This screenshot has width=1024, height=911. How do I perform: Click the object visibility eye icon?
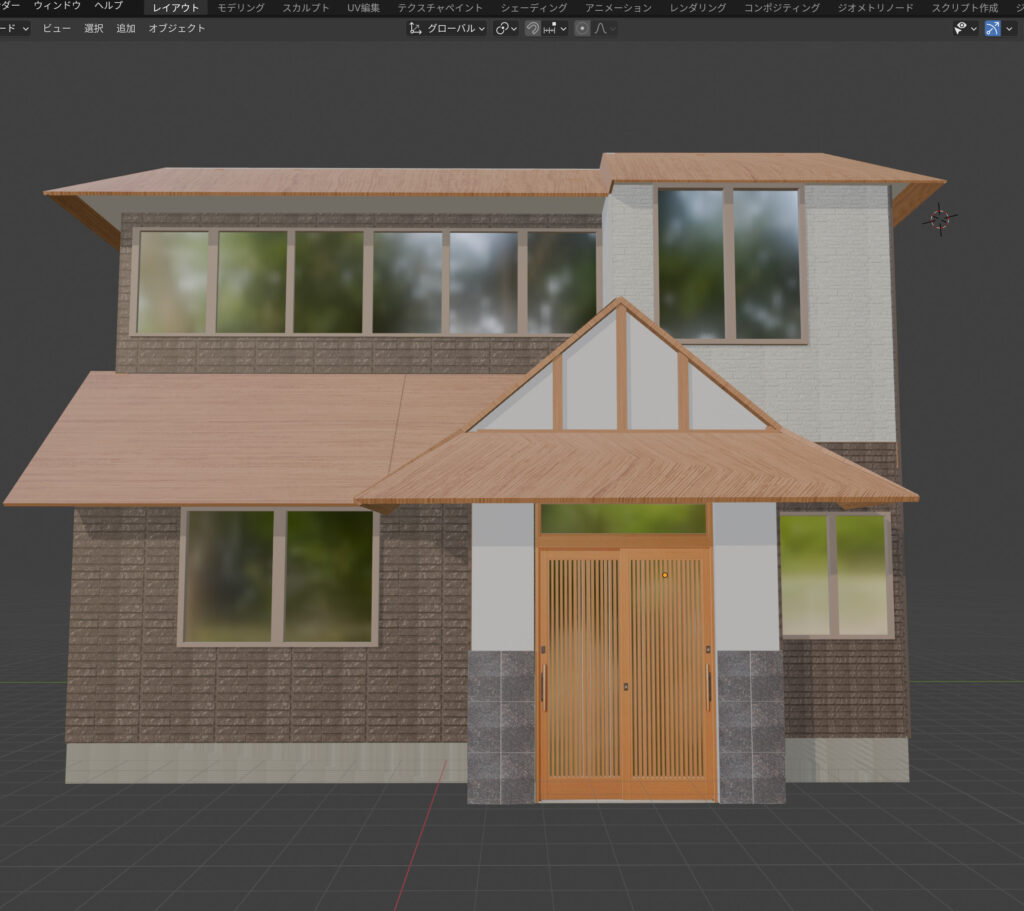(961, 28)
